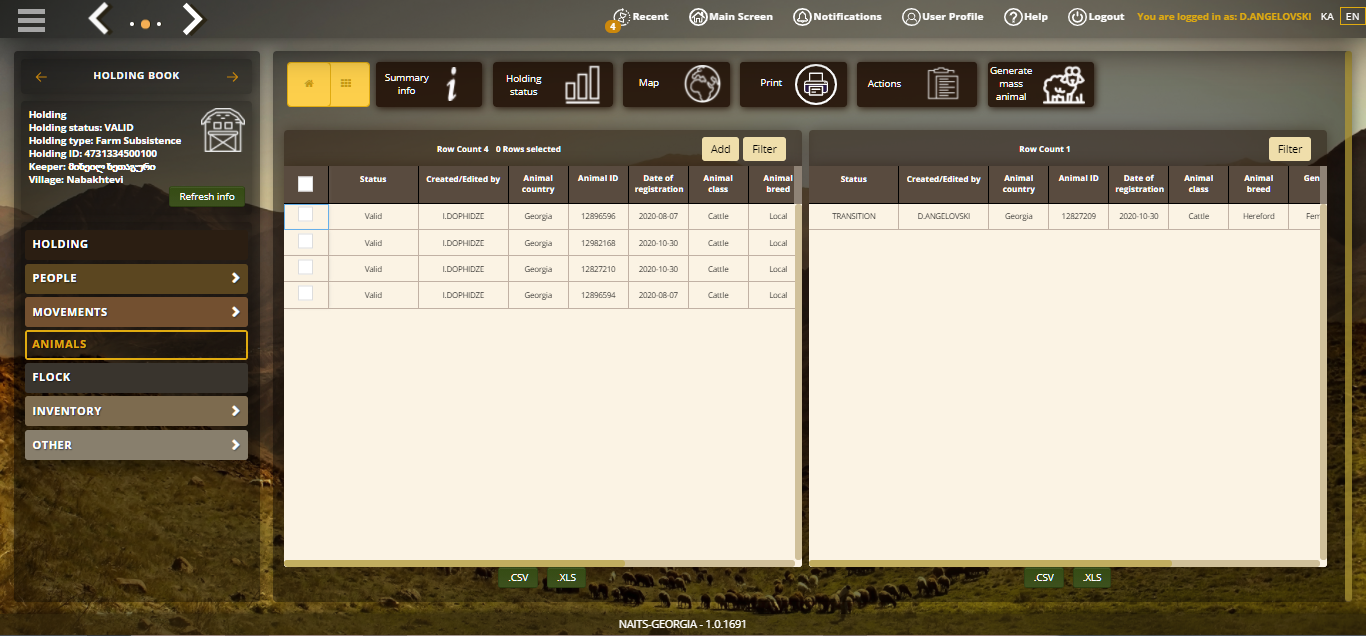The height and width of the screenshot is (636, 1366).
Task: Select HOLDING in side menu
Action: tap(136, 244)
